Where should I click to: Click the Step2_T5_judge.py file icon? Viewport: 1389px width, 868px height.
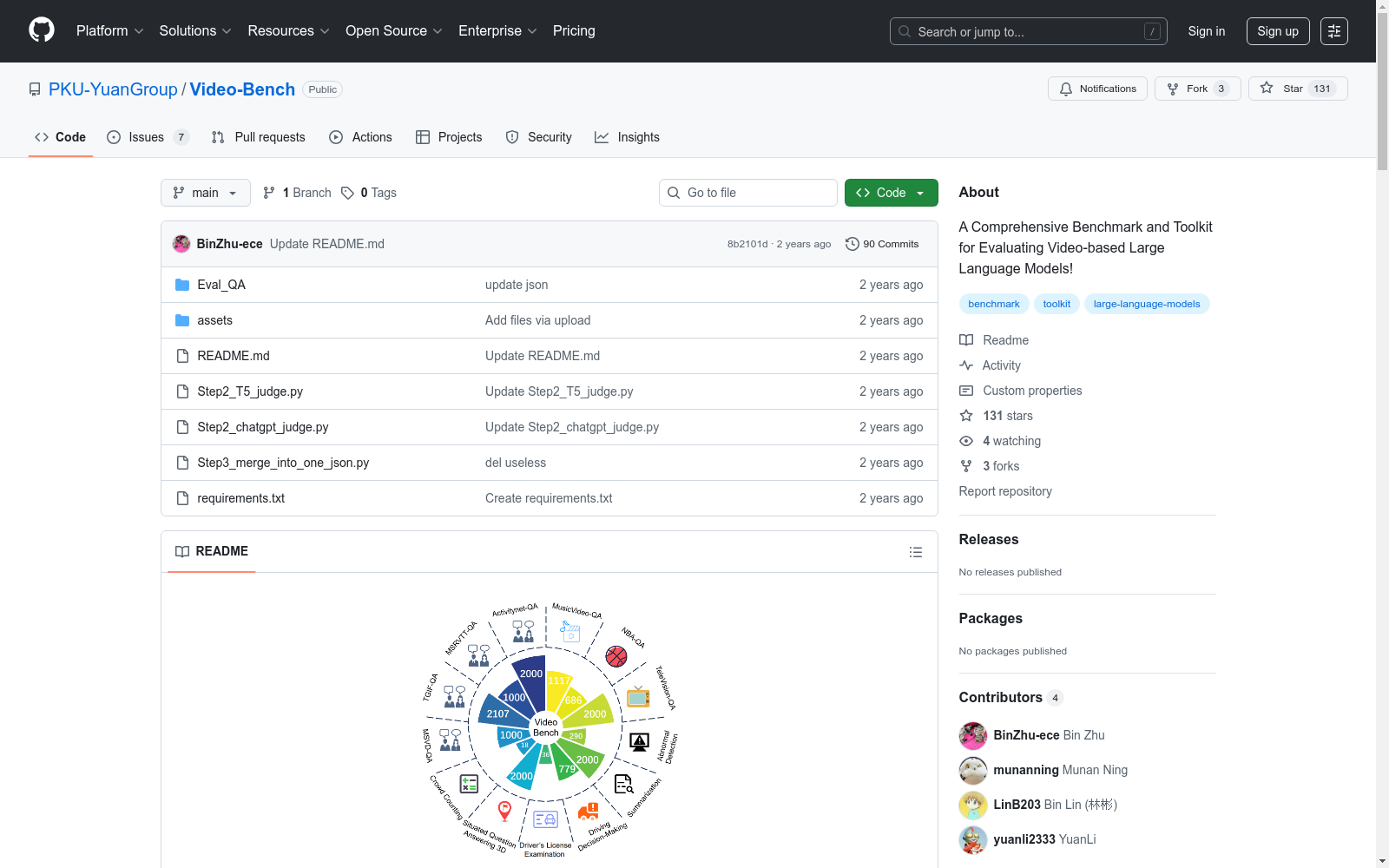coord(182,391)
